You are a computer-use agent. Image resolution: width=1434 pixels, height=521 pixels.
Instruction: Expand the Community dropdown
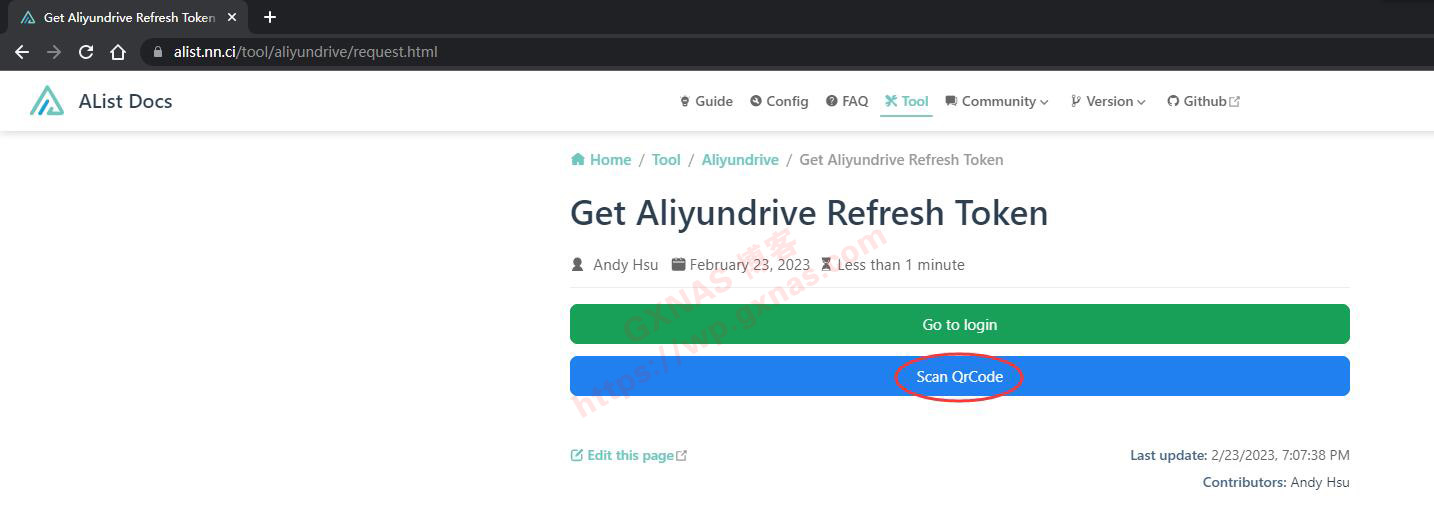point(997,101)
